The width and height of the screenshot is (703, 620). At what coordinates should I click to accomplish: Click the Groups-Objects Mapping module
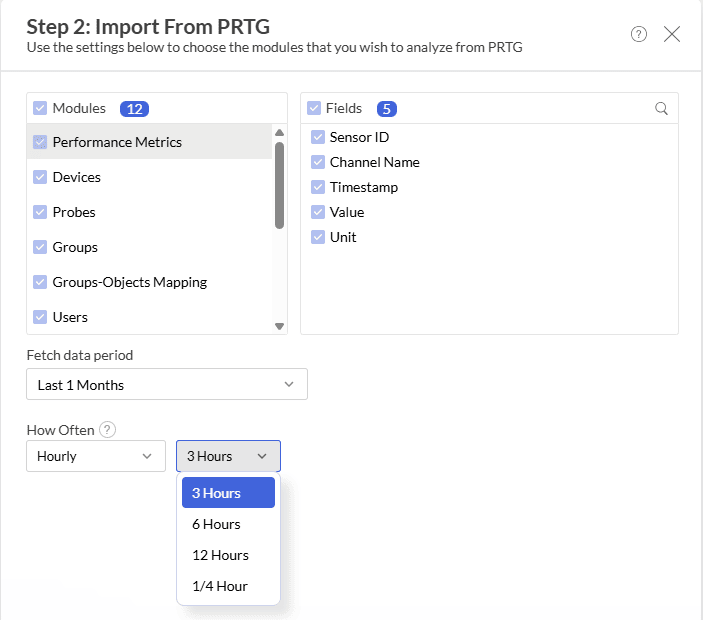(130, 282)
